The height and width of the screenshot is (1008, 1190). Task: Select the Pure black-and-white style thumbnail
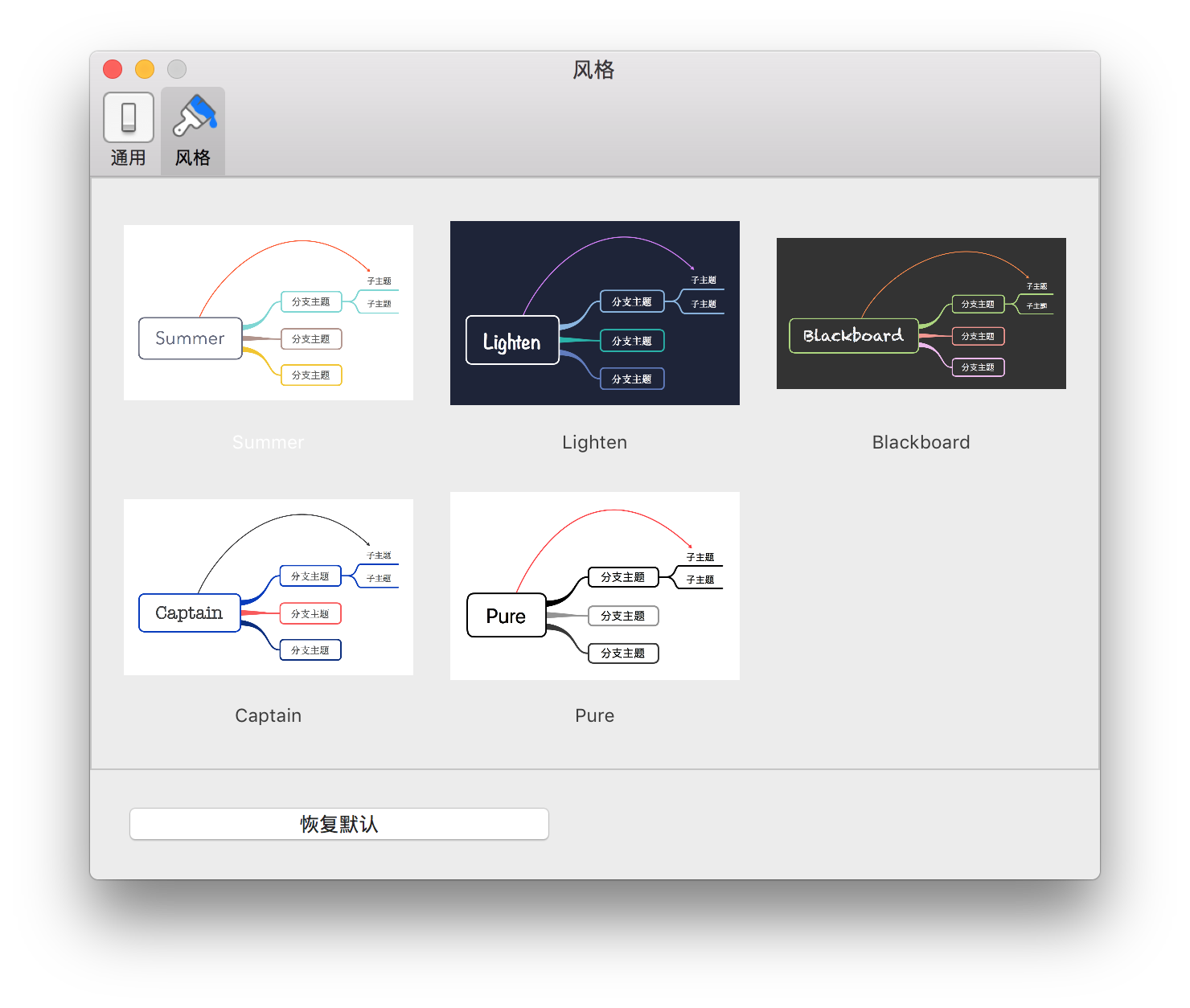pos(594,586)
